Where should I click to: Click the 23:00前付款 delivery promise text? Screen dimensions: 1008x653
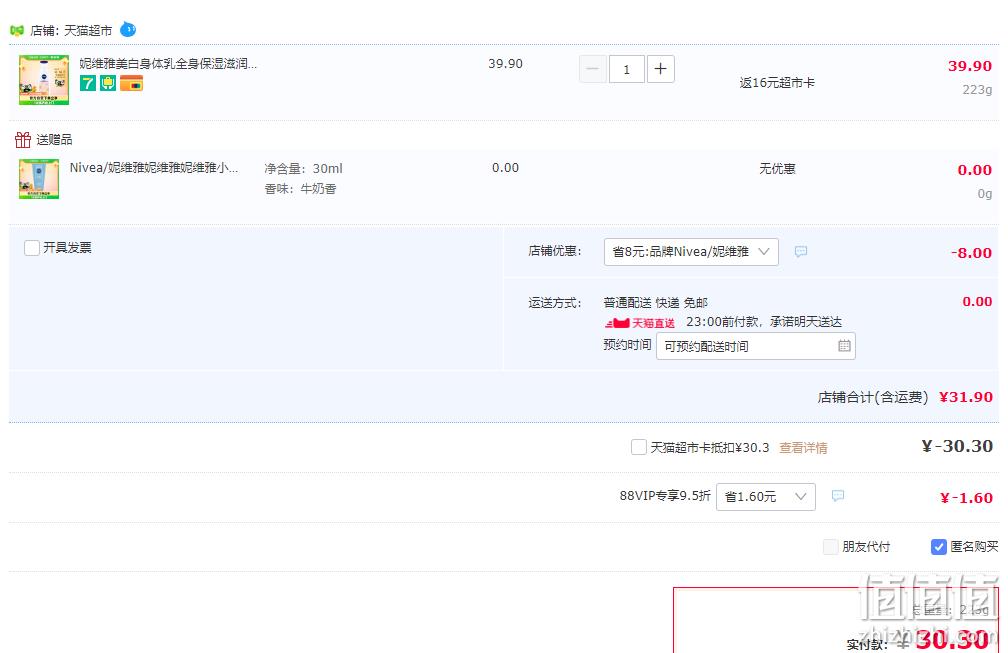pos(764,322)
